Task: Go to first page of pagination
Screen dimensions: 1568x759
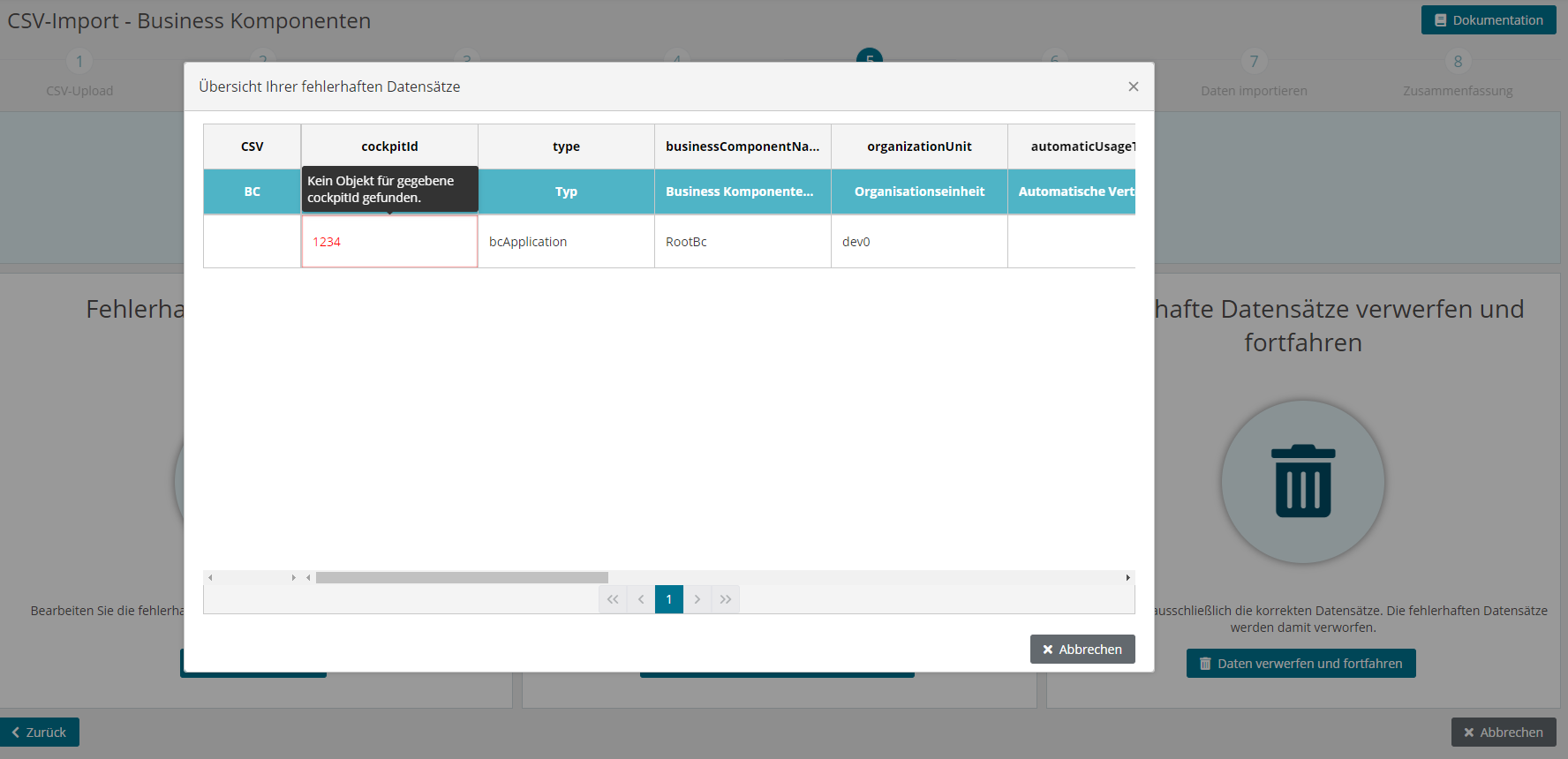Action: coord(613,599)
